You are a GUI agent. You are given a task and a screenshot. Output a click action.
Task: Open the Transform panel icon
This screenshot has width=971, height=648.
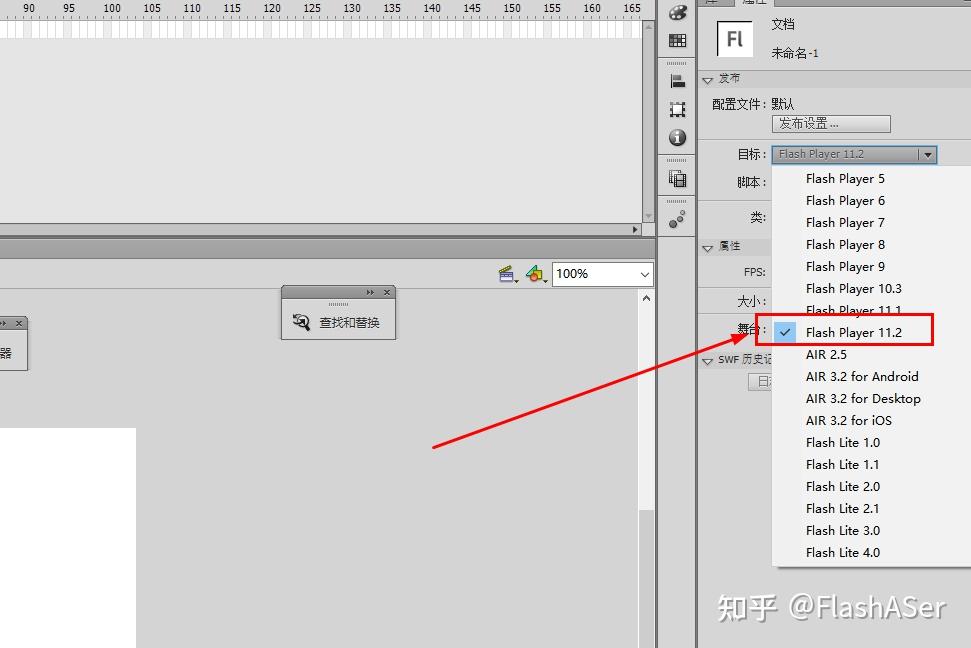click(677, 110)
